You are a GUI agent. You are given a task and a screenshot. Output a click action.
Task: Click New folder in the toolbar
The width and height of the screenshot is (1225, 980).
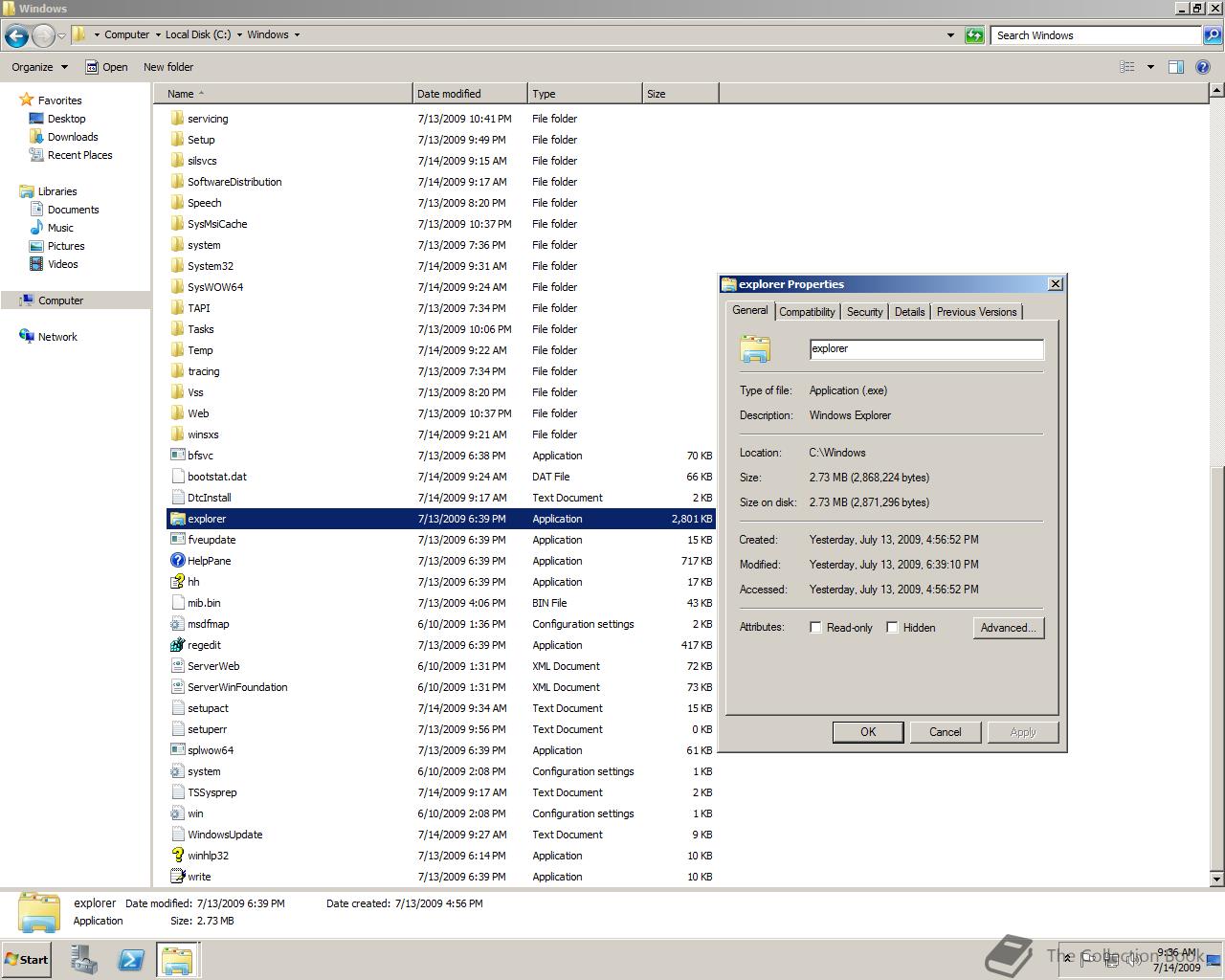[x=168, y=67]
